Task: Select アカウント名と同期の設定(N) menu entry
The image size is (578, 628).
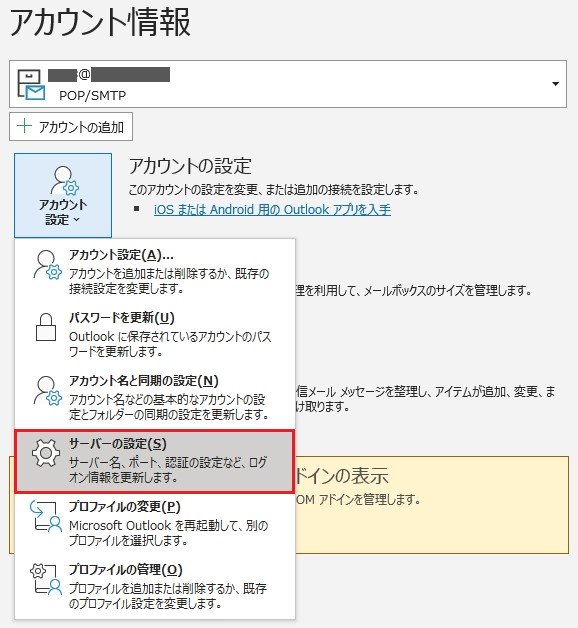Action: pyautogui.click(x=155, y=397)
